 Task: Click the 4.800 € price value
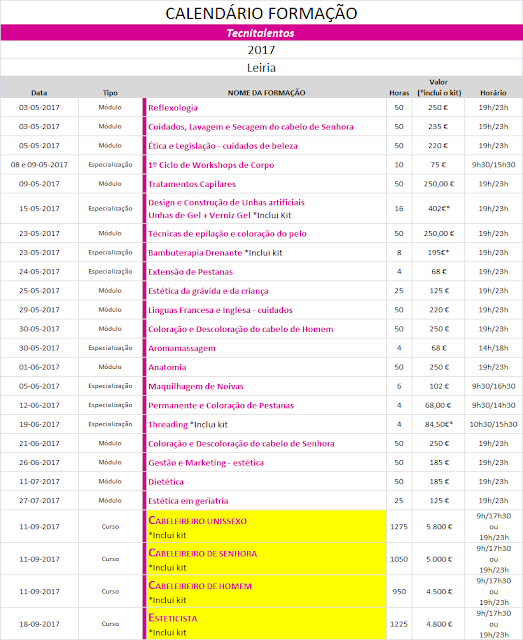pyautogui.click(x=439, y=624)
